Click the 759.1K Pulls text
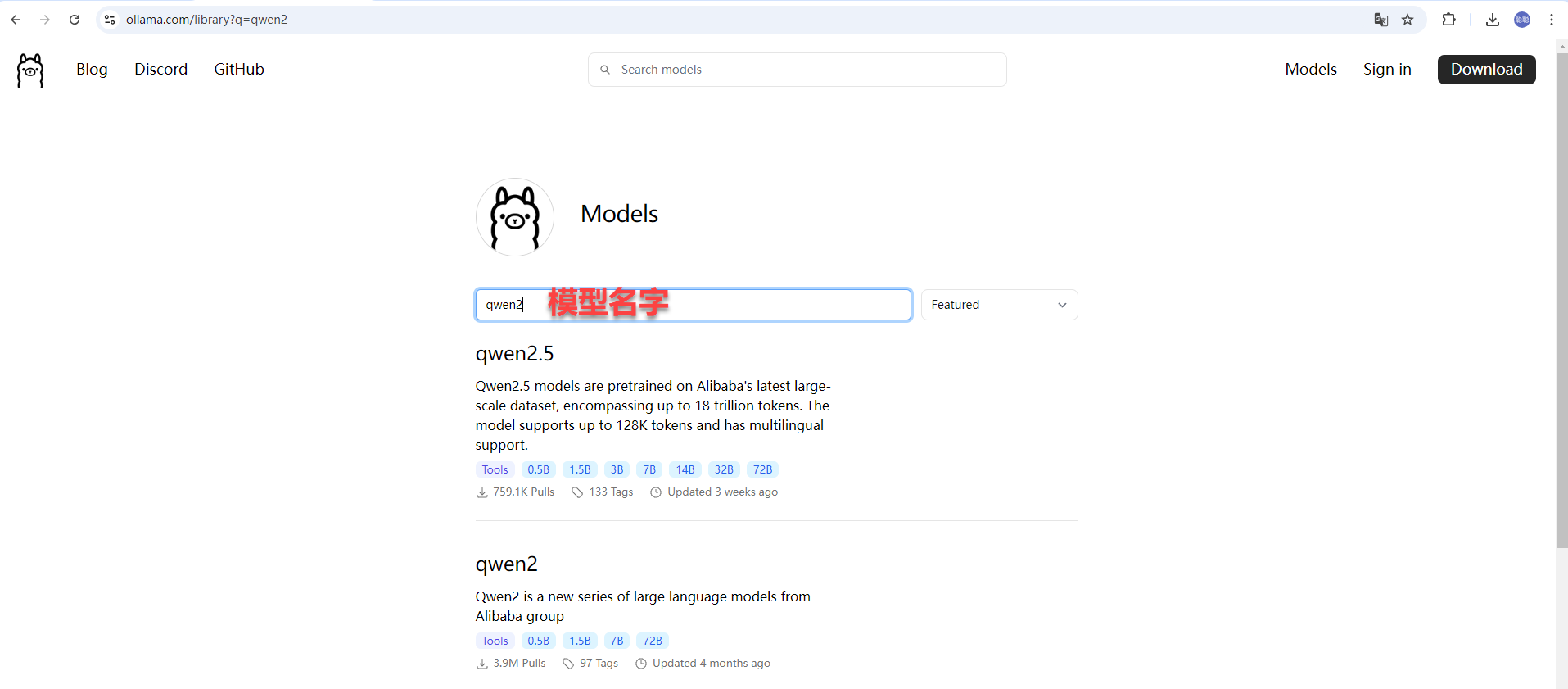 524,492
